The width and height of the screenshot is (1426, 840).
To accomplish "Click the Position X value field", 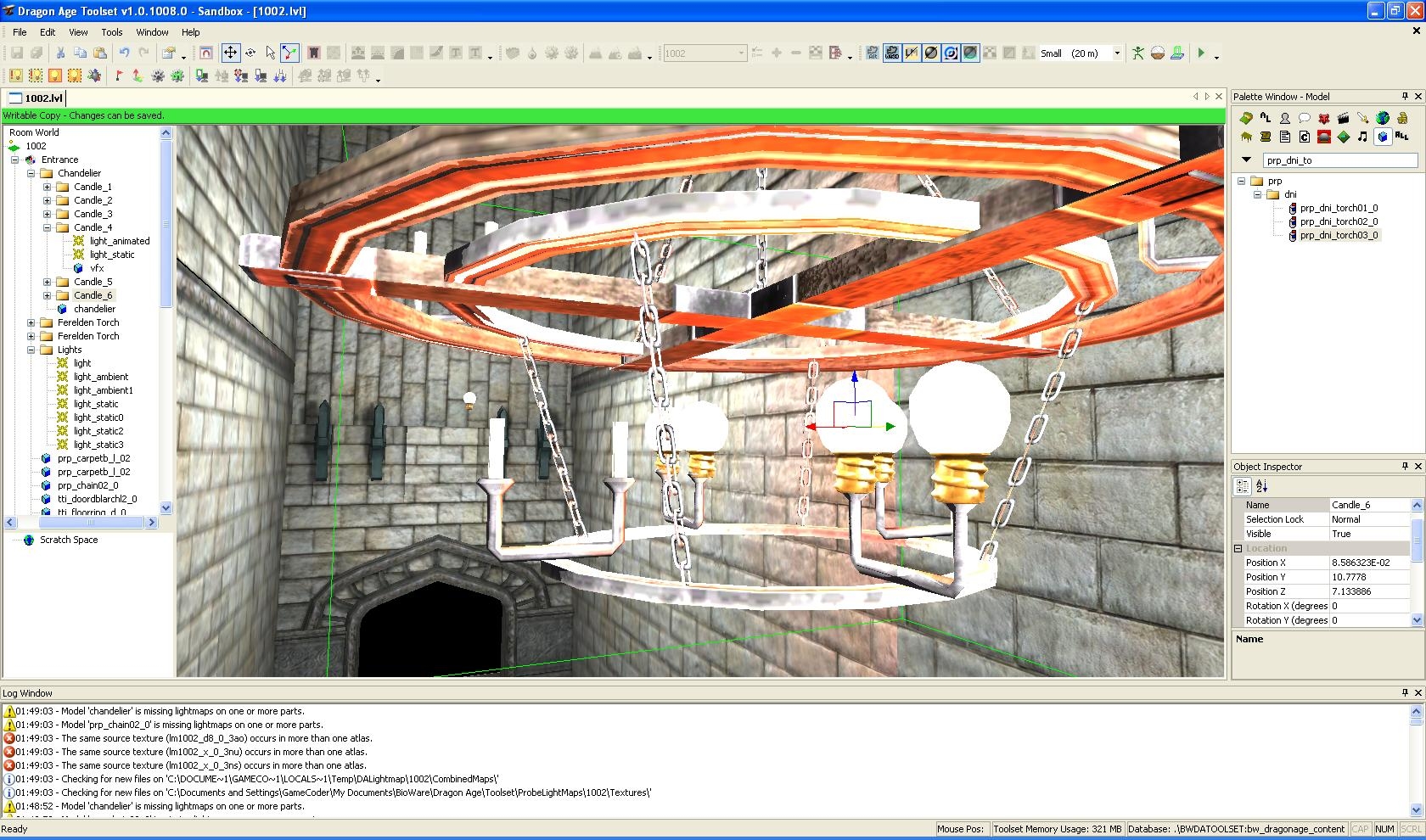I will [x=1369, y=563].
